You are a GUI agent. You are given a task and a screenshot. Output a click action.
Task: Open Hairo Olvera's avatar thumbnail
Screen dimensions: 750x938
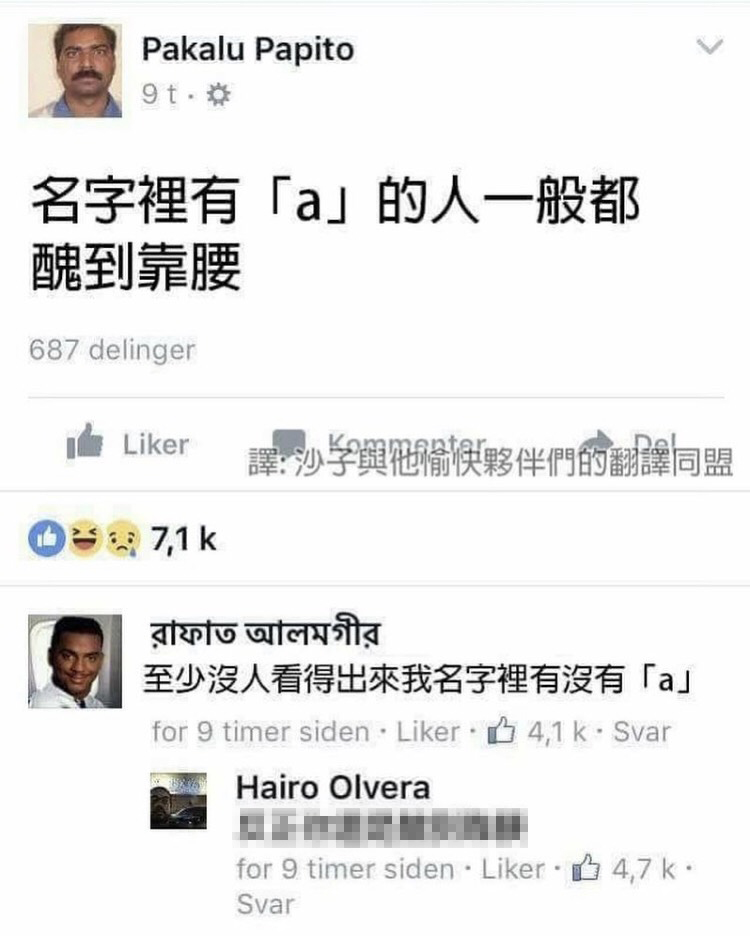[178, 800]
